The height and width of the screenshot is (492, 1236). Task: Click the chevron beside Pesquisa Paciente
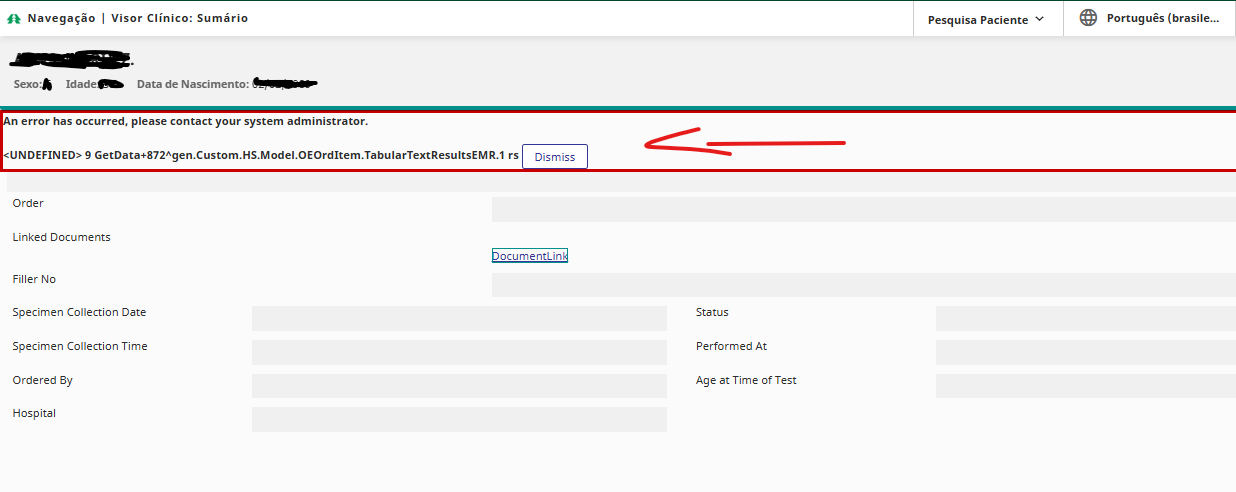click(x=1039, y=19)
